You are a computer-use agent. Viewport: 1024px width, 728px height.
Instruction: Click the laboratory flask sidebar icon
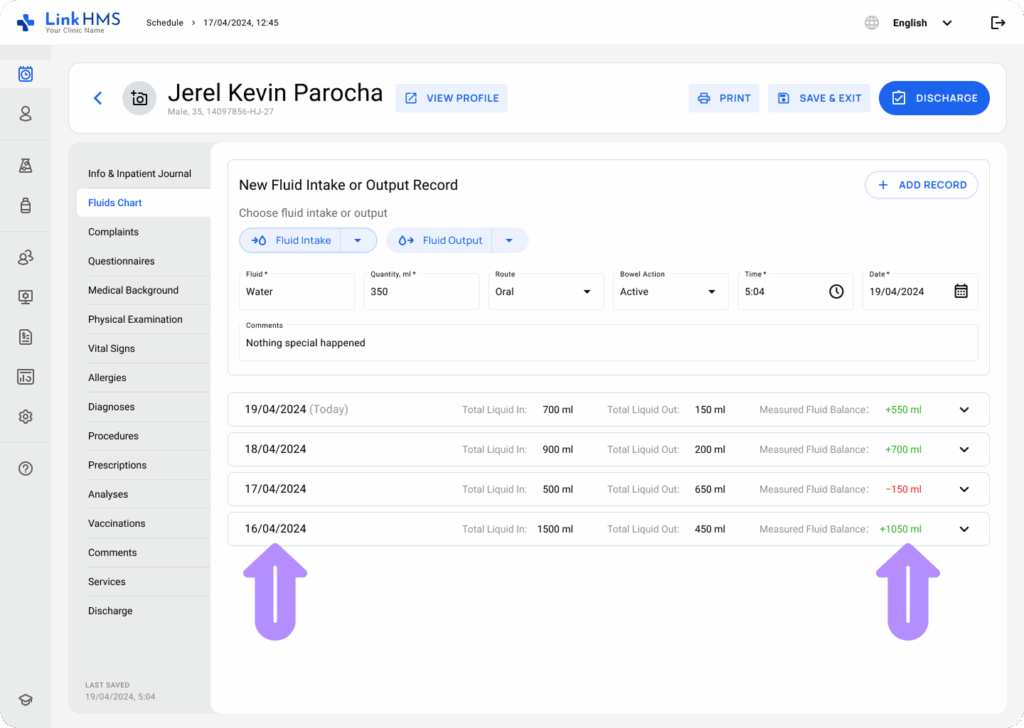pyautogui.click(x=26, y=166)
